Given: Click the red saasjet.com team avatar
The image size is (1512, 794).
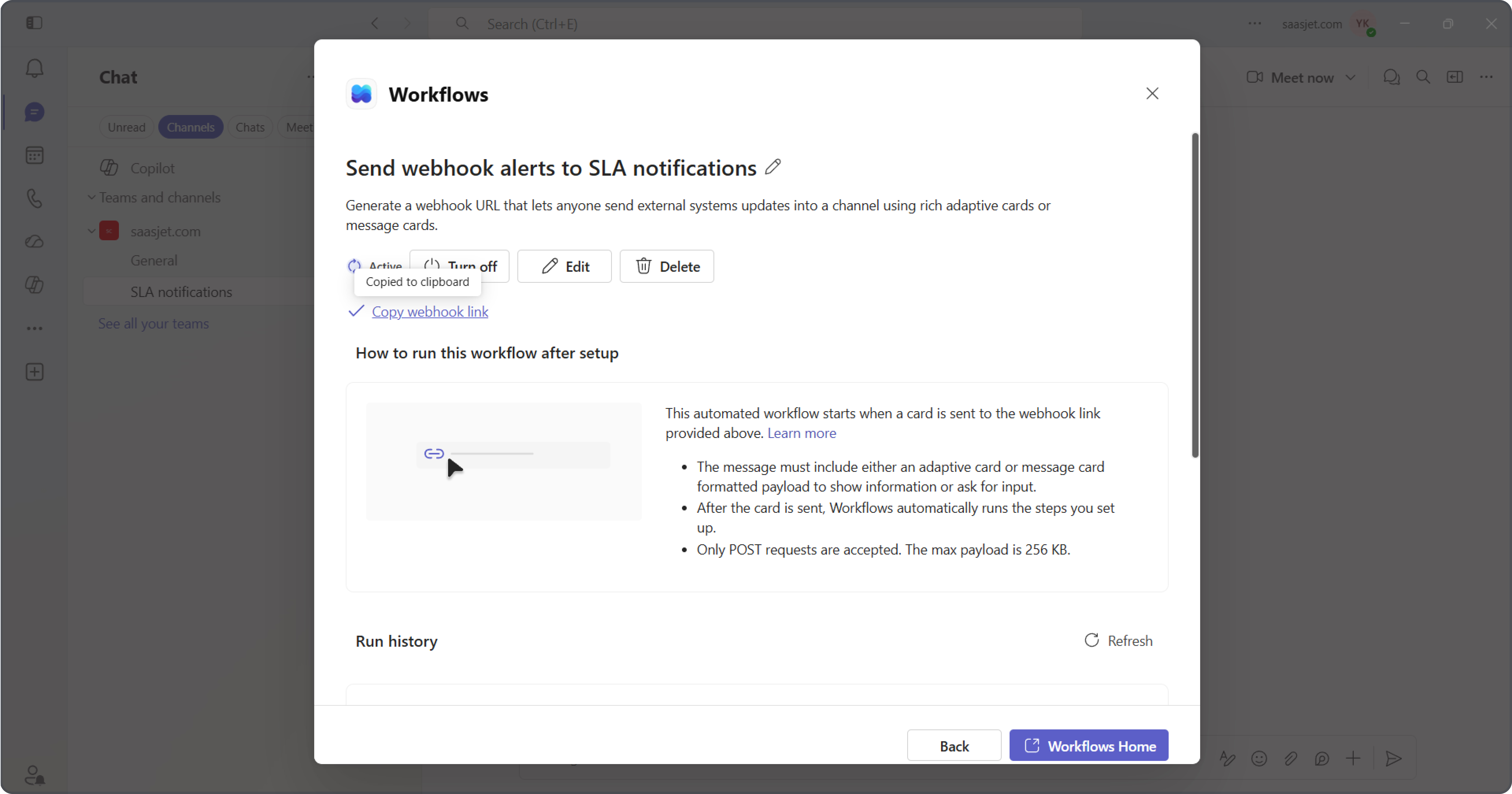Looking at the screenshot, I should [x=109, y=231].
